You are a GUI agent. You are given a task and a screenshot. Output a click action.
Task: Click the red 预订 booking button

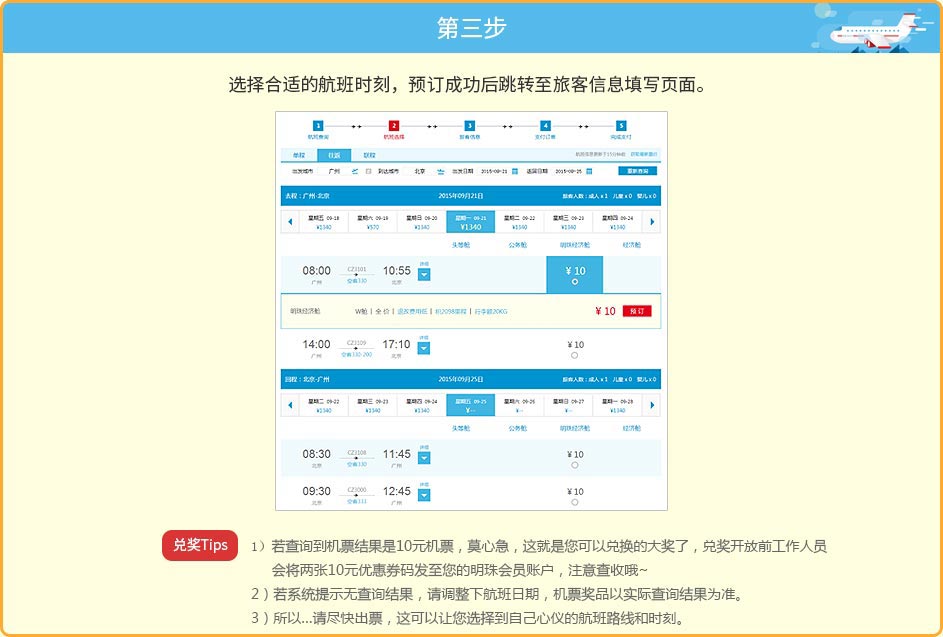pyautogui.click(x=636, y=311)
